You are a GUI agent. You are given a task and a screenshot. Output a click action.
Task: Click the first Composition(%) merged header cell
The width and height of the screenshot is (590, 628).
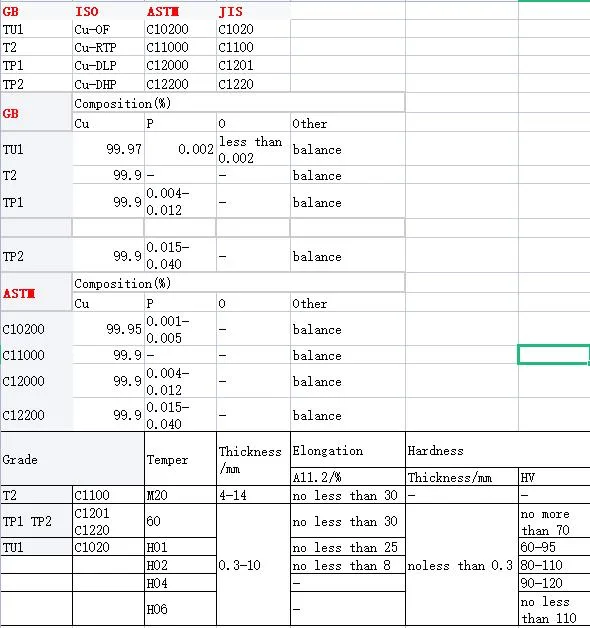tap(238, 103)
